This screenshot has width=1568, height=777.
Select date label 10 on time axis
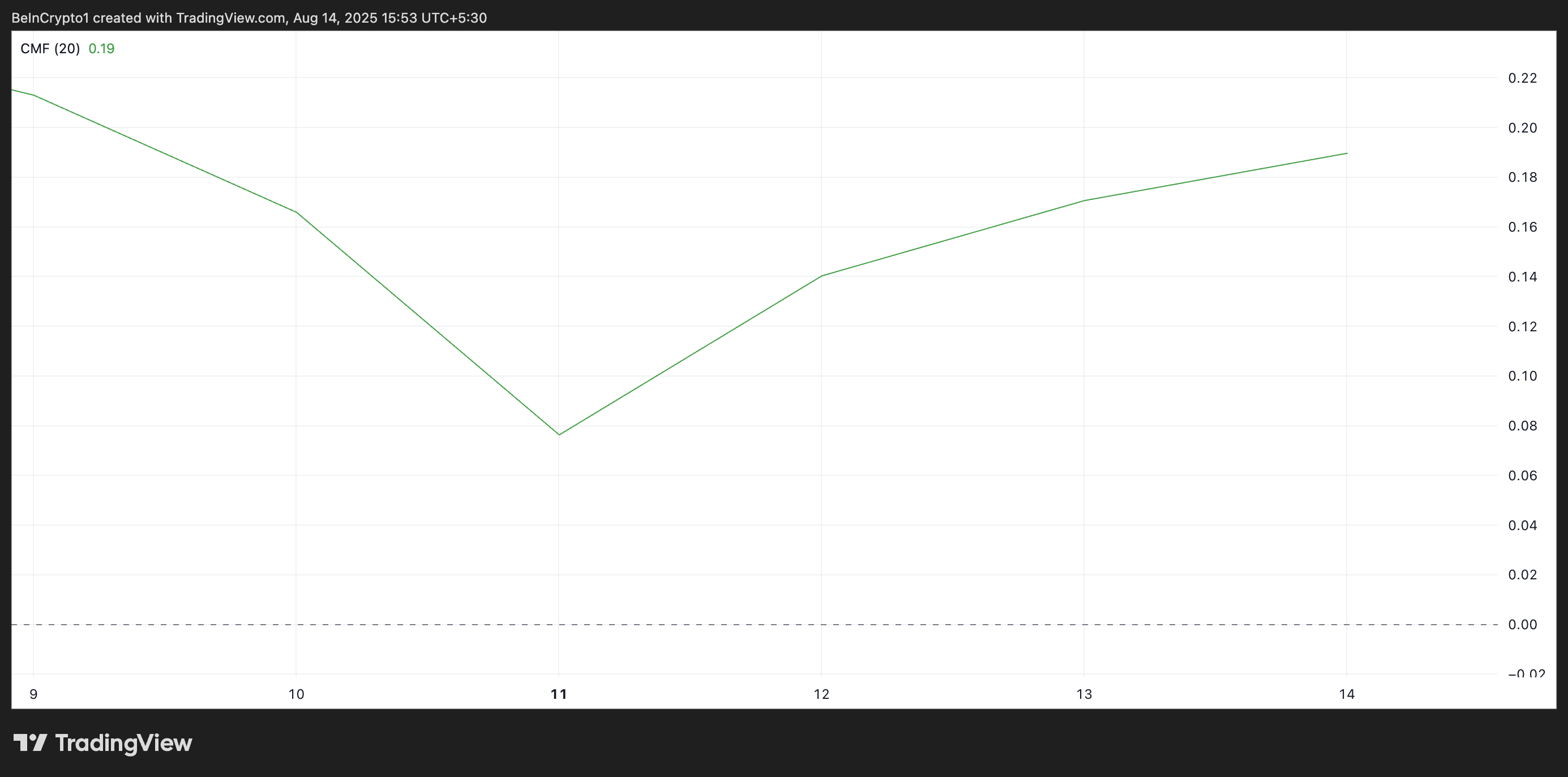click(x=297, y=694)
